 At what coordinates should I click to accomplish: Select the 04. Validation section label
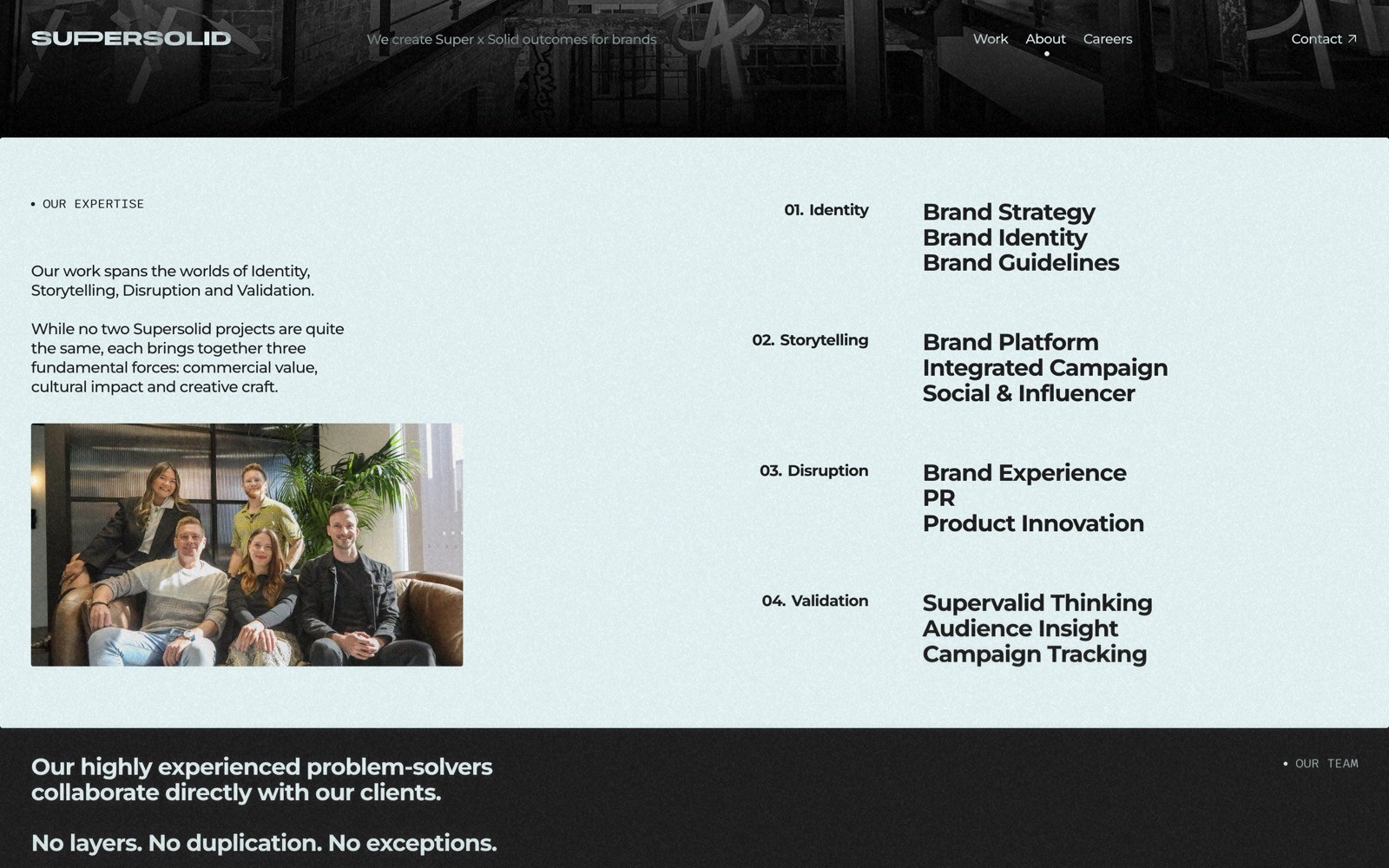814,601
